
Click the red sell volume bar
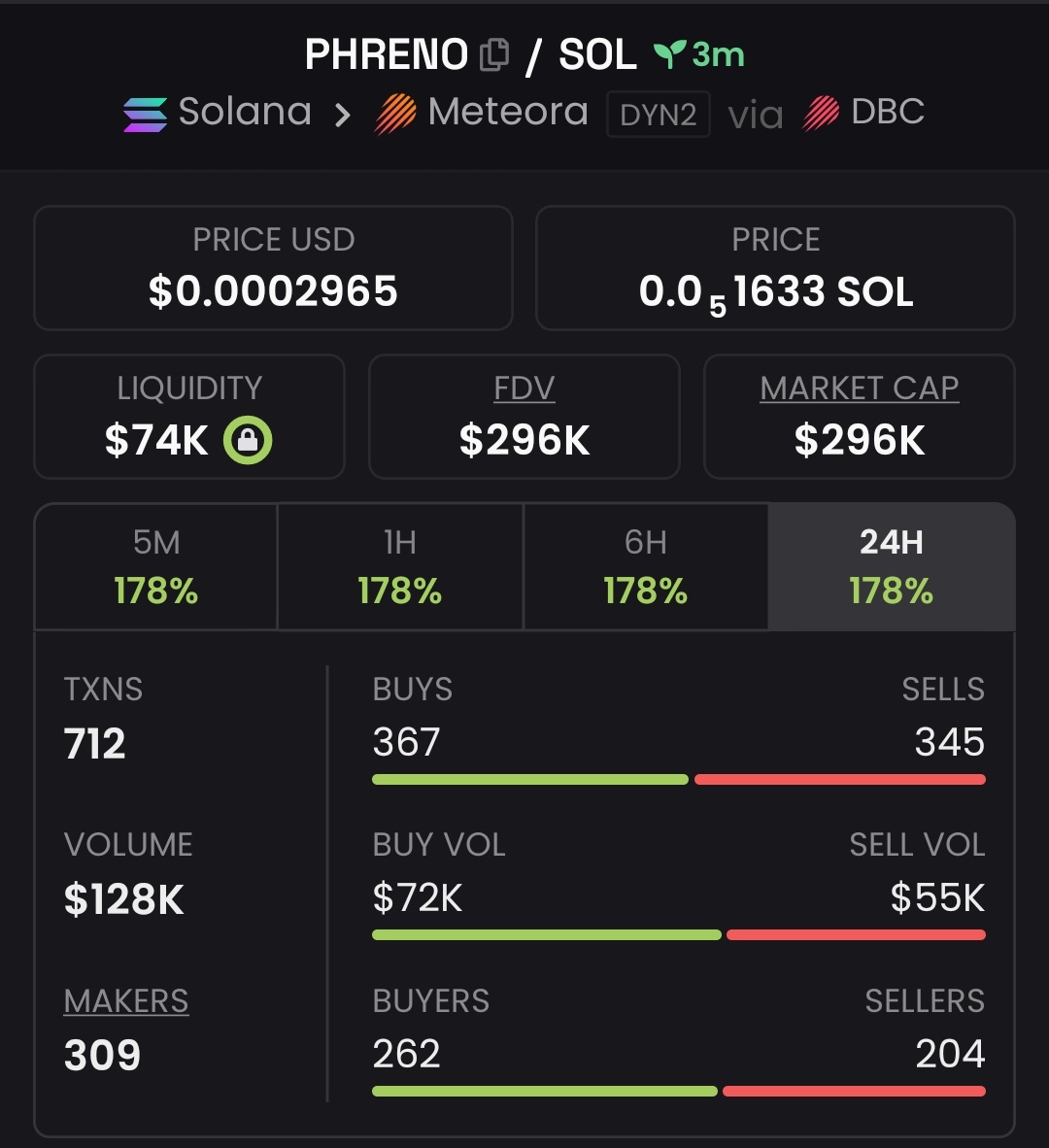[x=856, y=935]
